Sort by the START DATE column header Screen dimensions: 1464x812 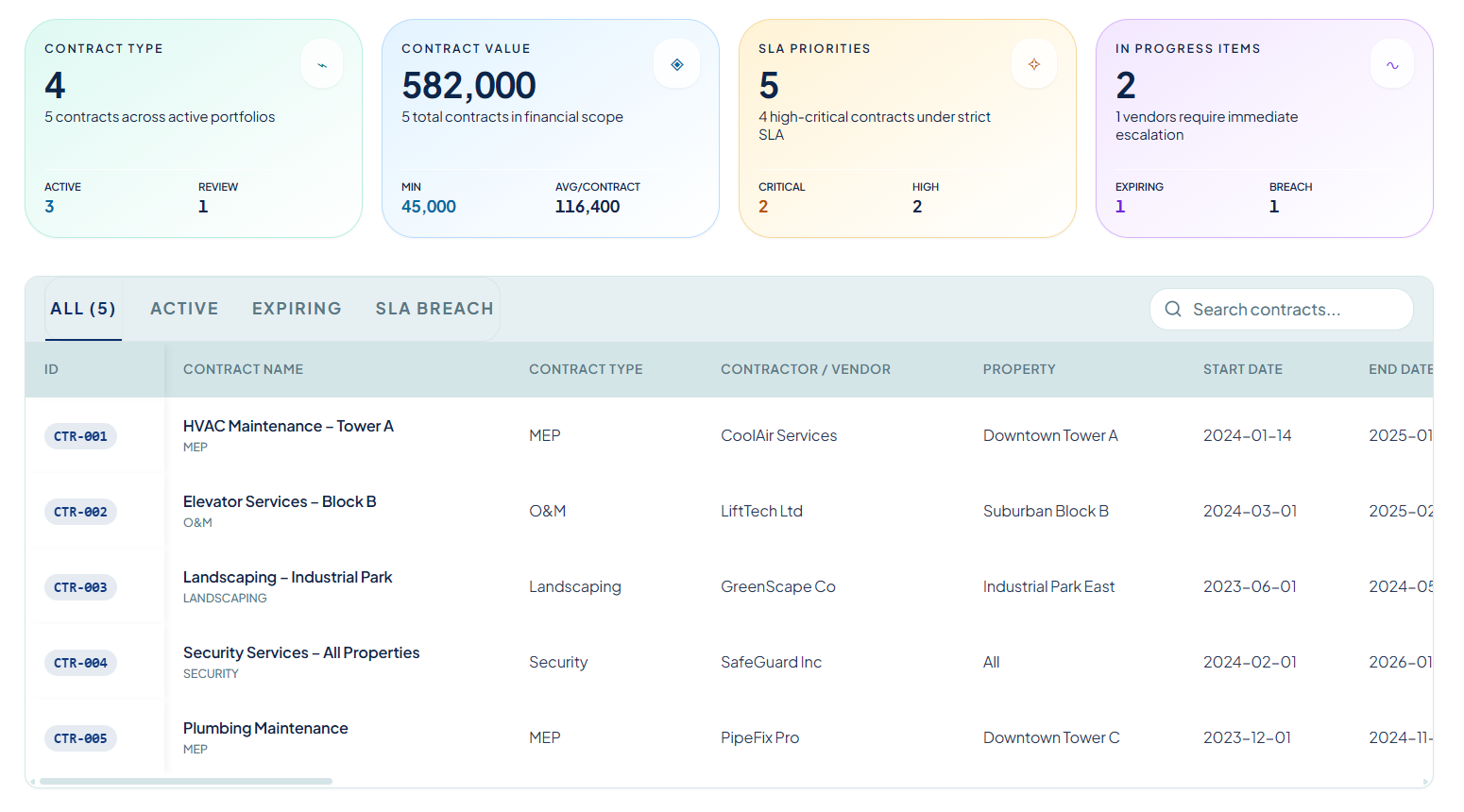coord(1243,369)
